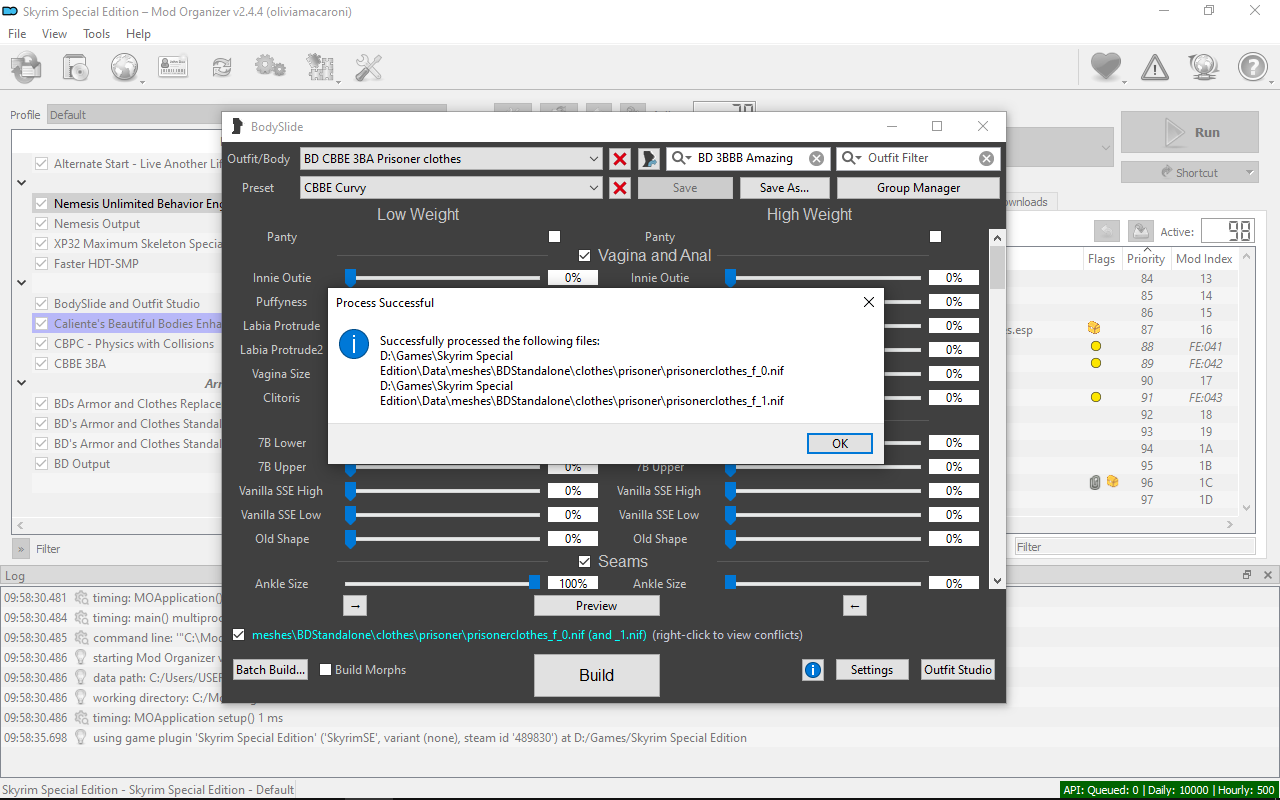Click the refresh arrows toolbar icon
This screenshot has height=800, width=1280.
click(x=221, y=67)
